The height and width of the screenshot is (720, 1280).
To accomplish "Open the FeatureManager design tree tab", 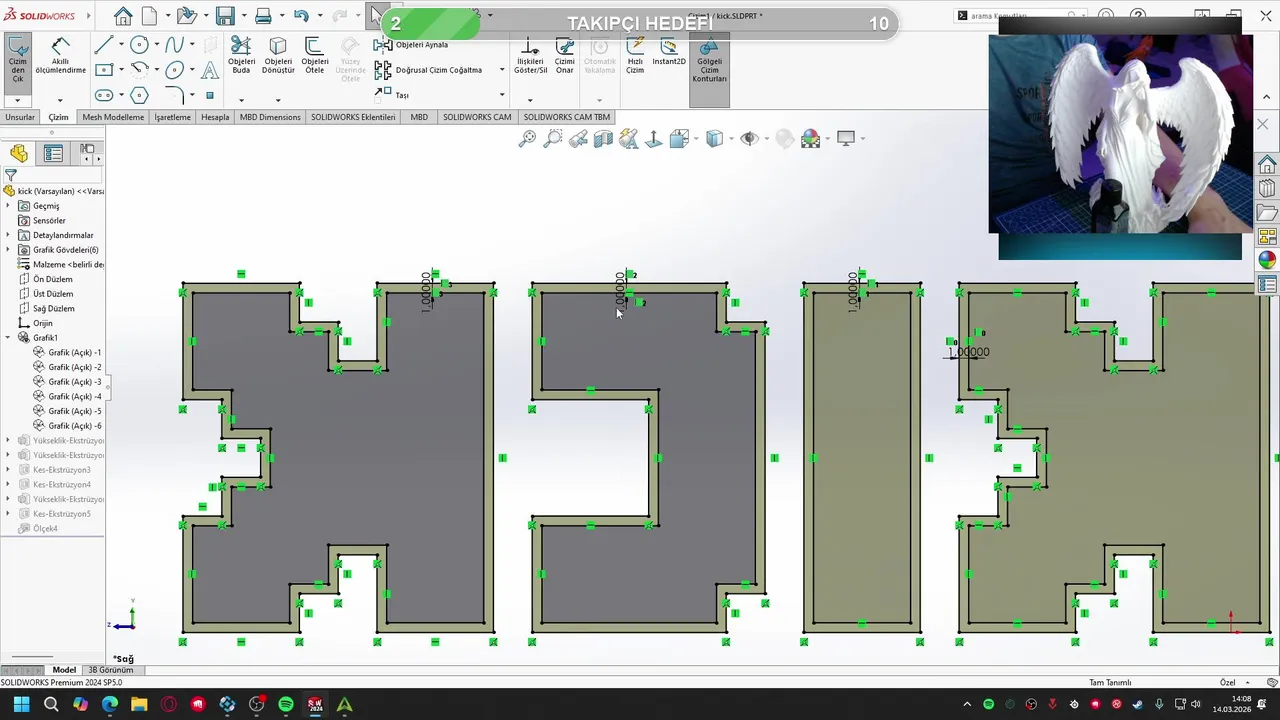I will pyautogui.click(x=19, y=153).
